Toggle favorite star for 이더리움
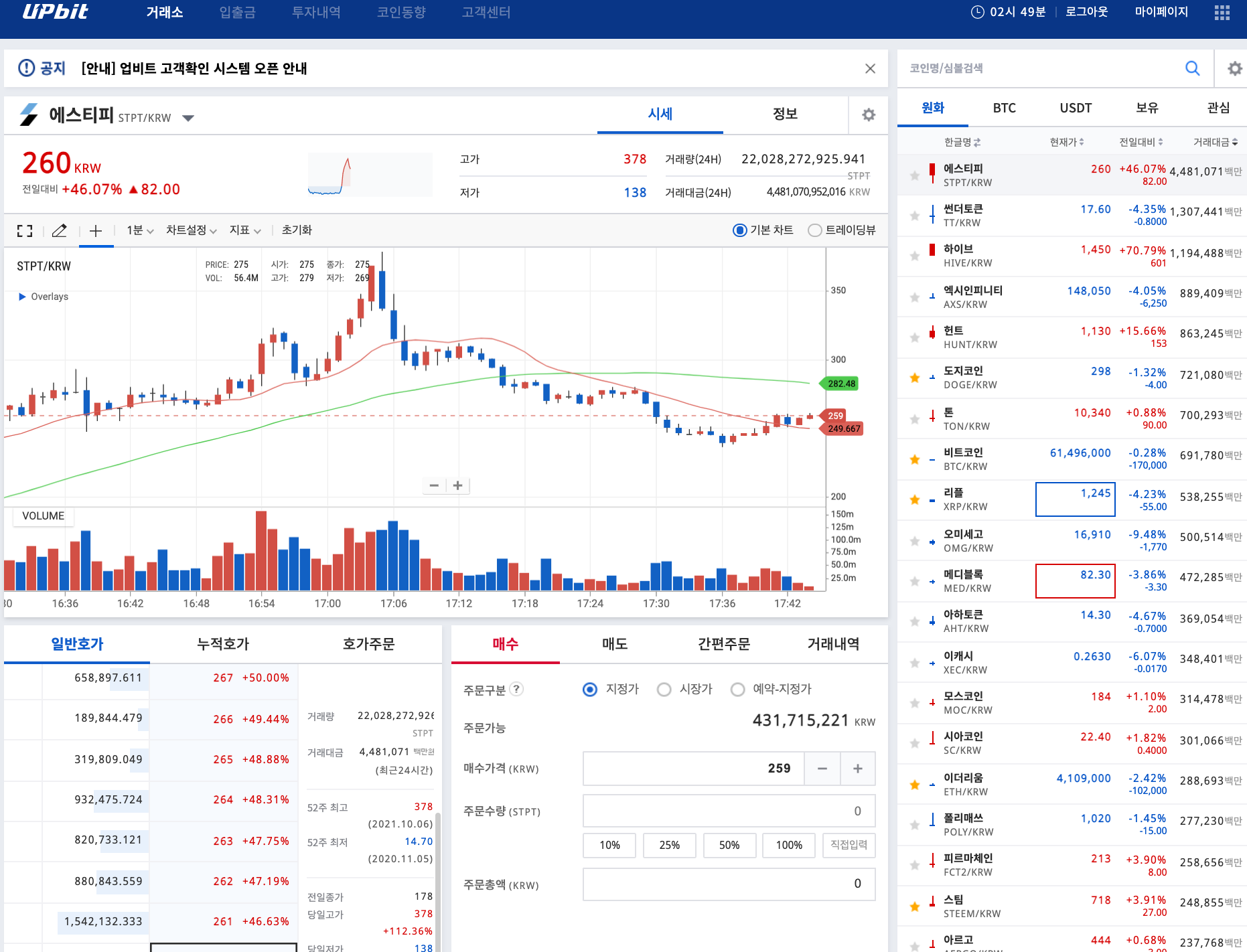The image size is (1247, 952). (914, 785)
